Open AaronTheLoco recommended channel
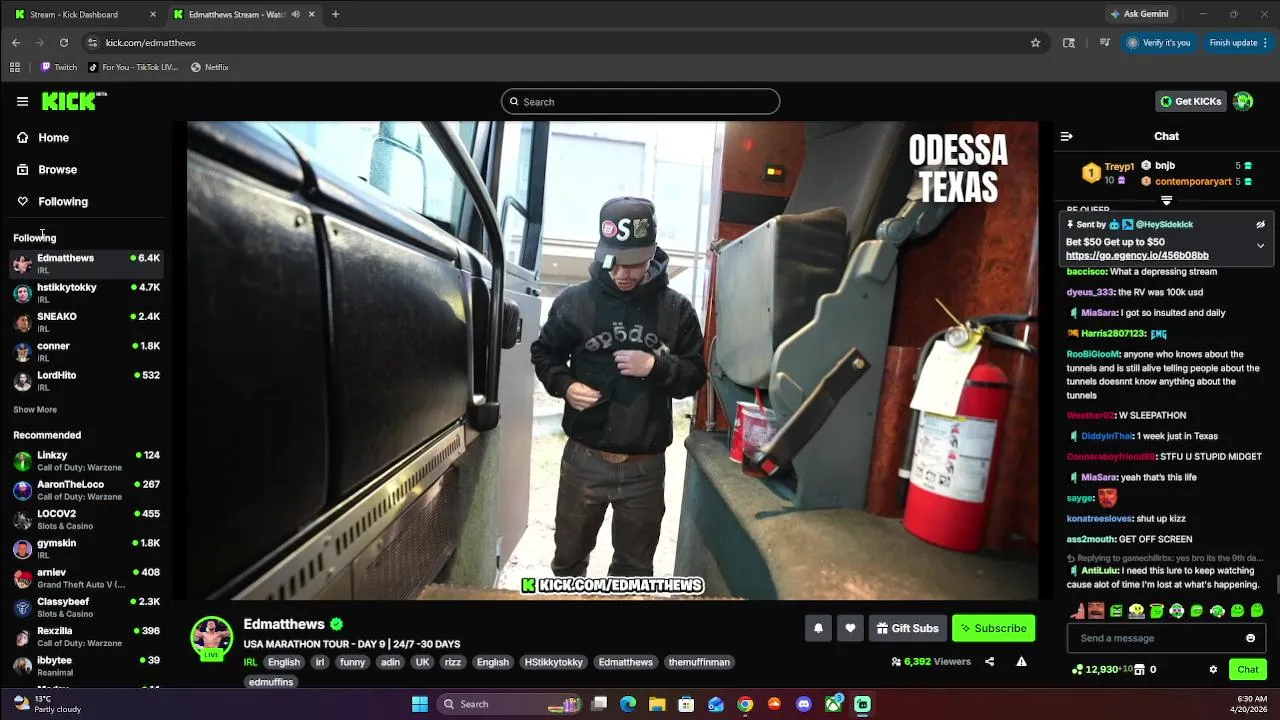Screen dimensions: 1280x720 click(x=86, y=489)
